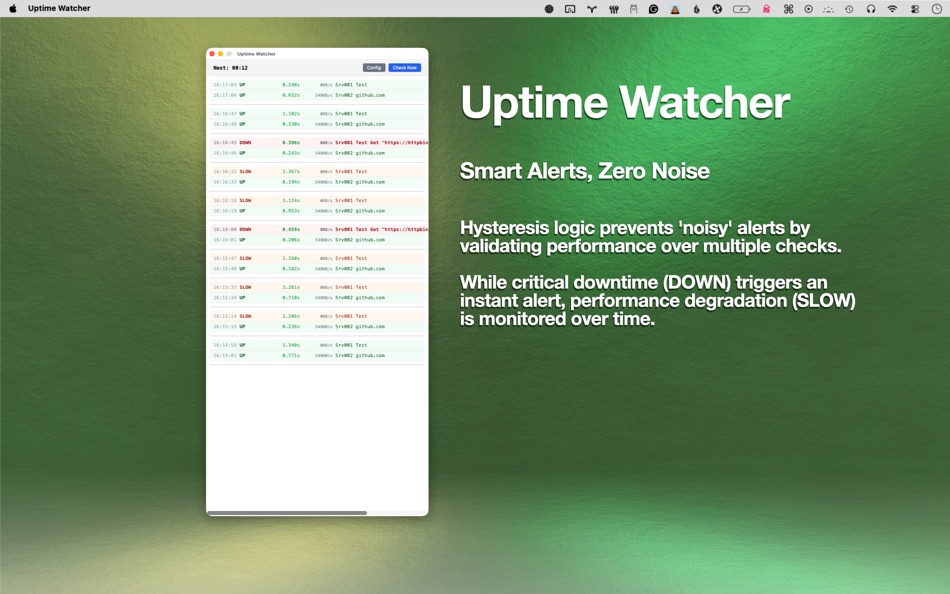This screenshot has width=950, height=594.
Task: Click the orange Uptime Watcher bell menu bar icon
Action: (x=674, y=8)
